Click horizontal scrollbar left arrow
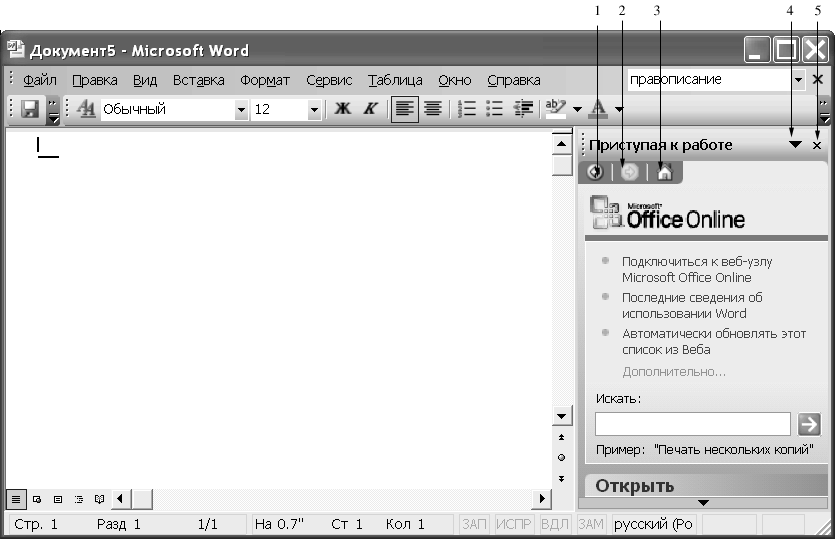Viewport: 835px width, 539px height. click(120, 499)
